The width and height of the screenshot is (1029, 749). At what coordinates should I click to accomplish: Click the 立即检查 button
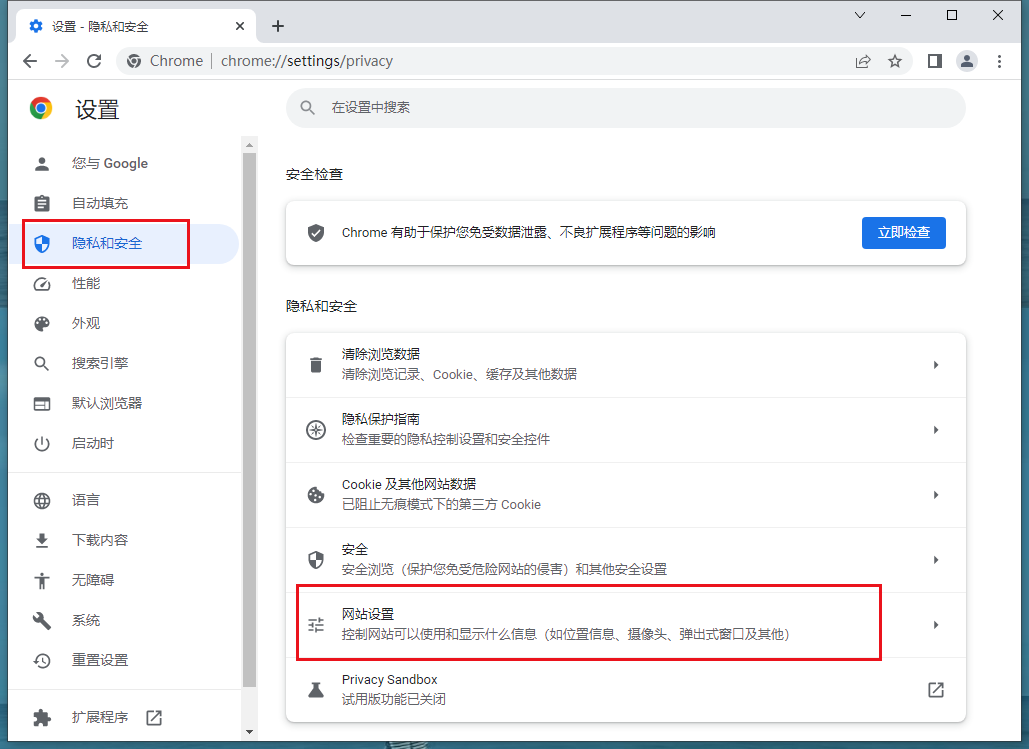coord(903,232)
